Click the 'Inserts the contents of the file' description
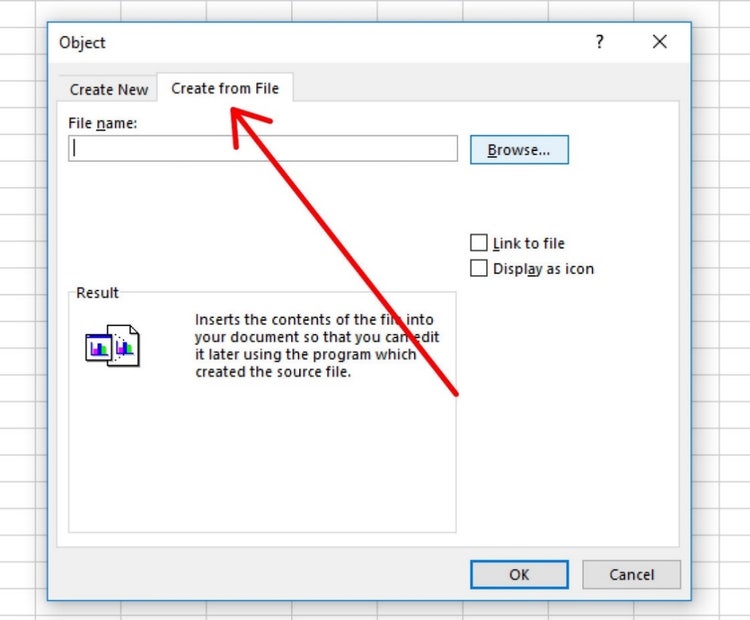The width and height of the screenshot is (750, 620). pos(316,345)
